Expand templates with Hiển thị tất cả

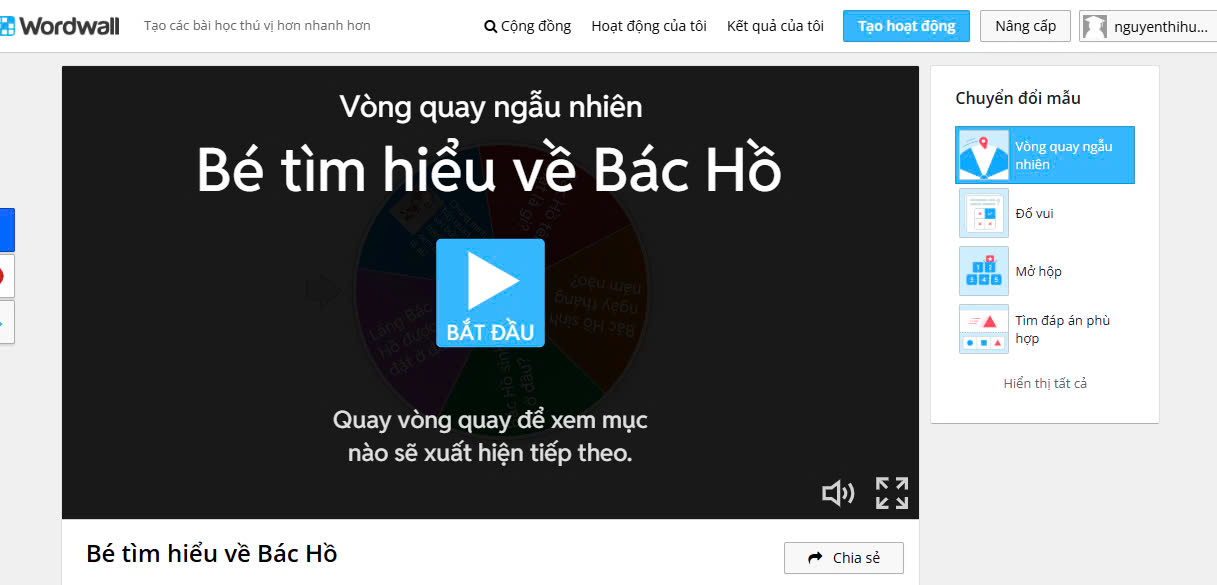pos(1045,383)
